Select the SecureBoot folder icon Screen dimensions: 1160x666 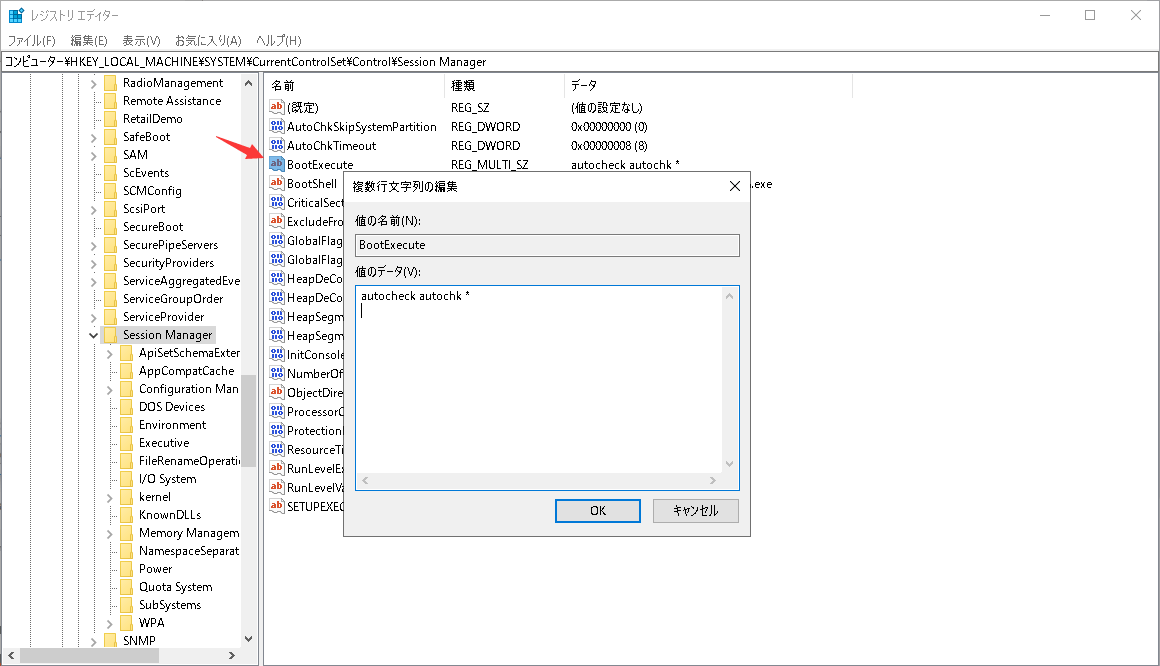pos(111,227)
